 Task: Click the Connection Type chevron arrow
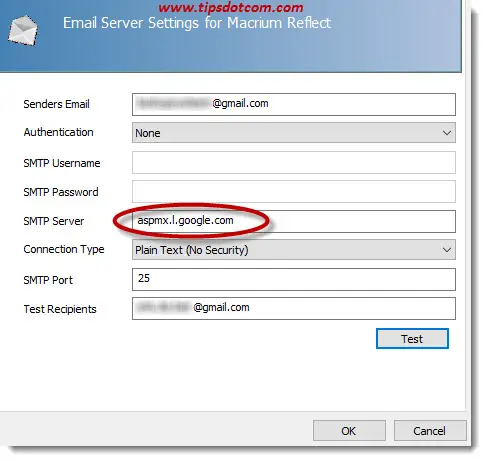tap(447, 250)
